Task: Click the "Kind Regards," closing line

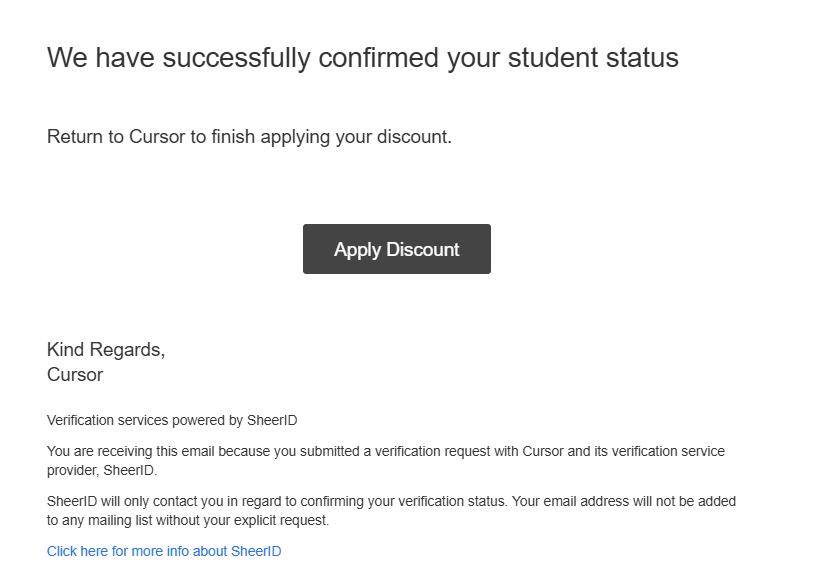Action: coord(106,350)
